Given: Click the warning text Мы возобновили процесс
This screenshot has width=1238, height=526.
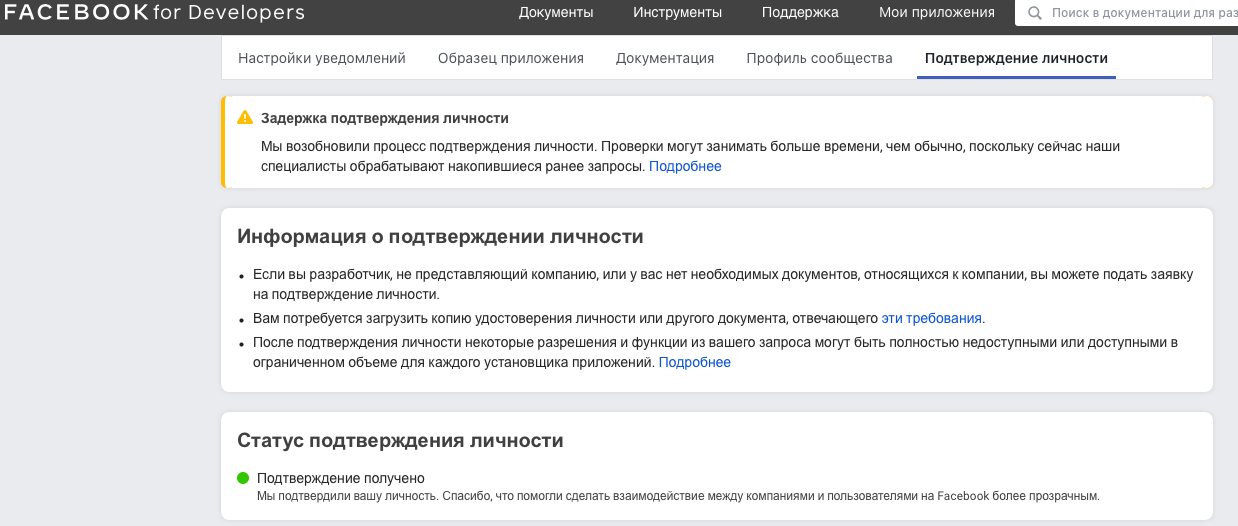Looking at the screenshot, I should coord(690,156).
